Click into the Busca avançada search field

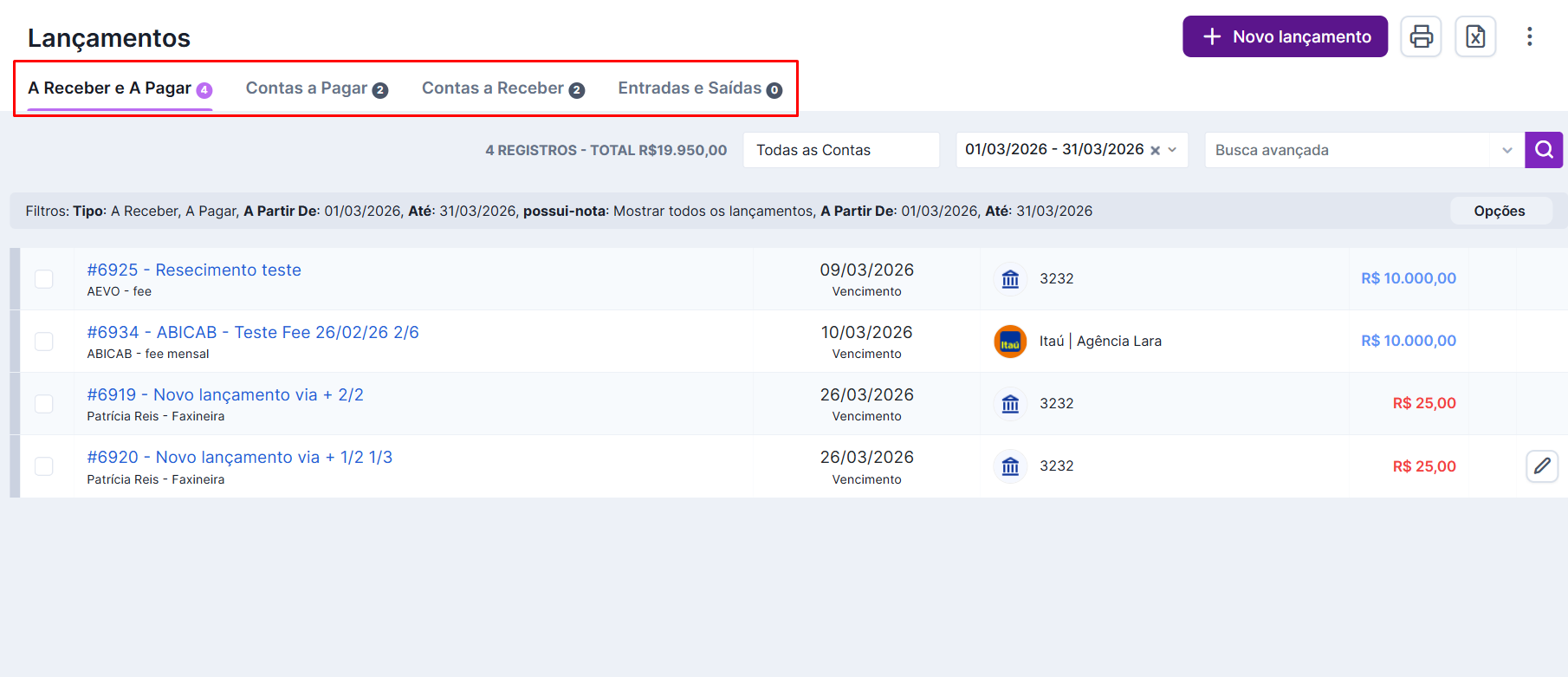click(x=1347, y=150)
